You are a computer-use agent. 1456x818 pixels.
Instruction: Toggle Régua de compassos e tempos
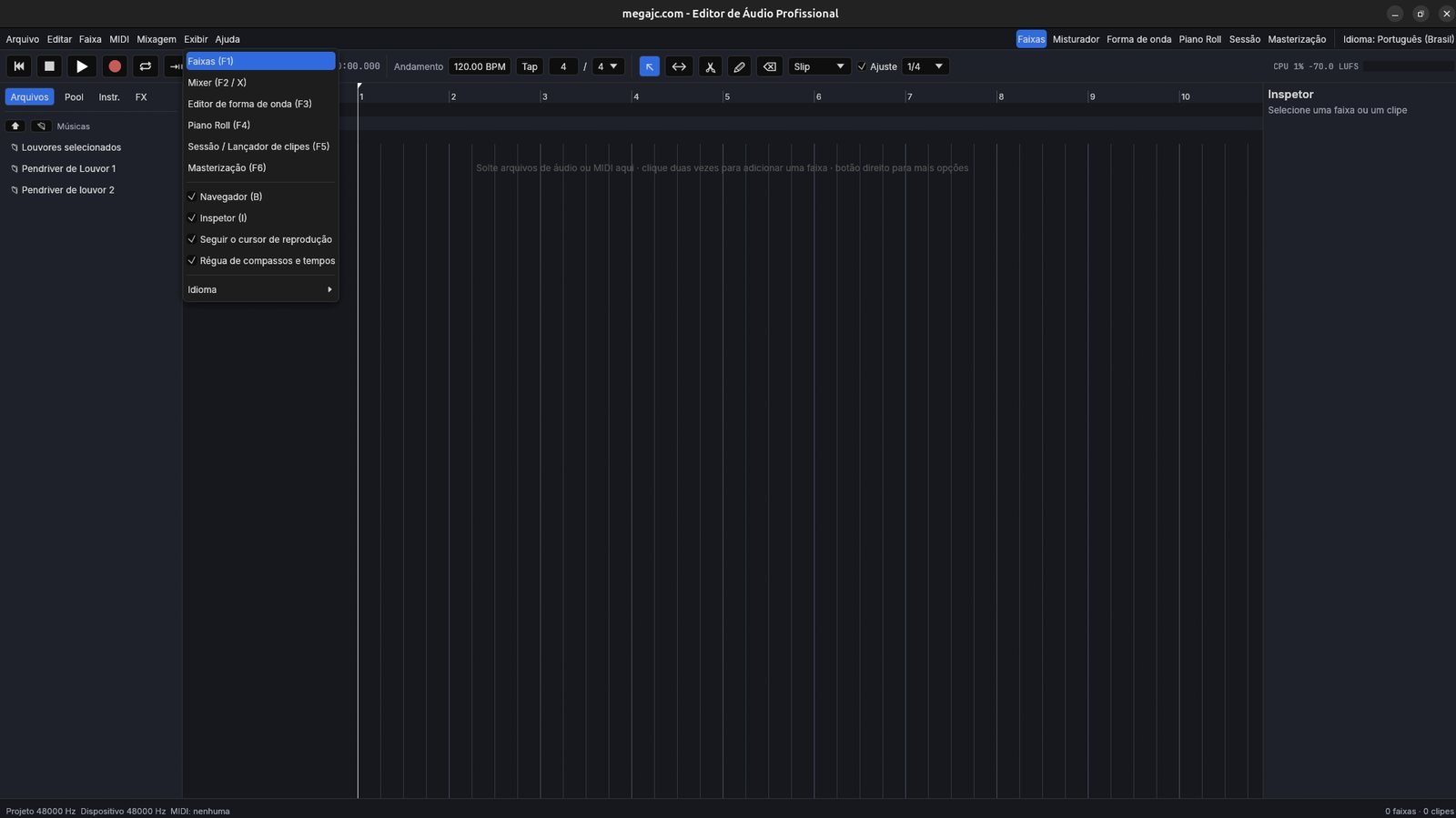pos(261,261)
